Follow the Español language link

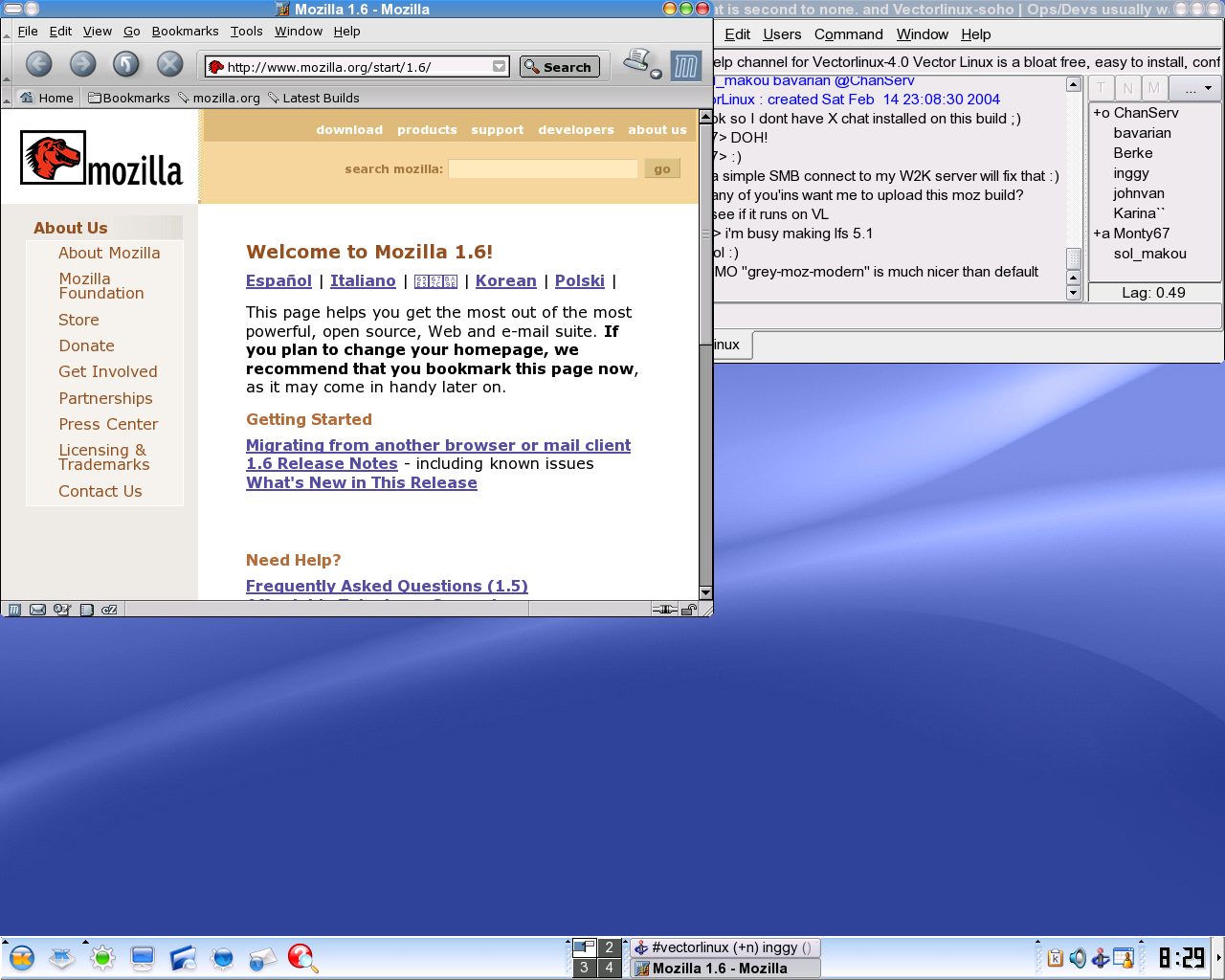(278, 280)
